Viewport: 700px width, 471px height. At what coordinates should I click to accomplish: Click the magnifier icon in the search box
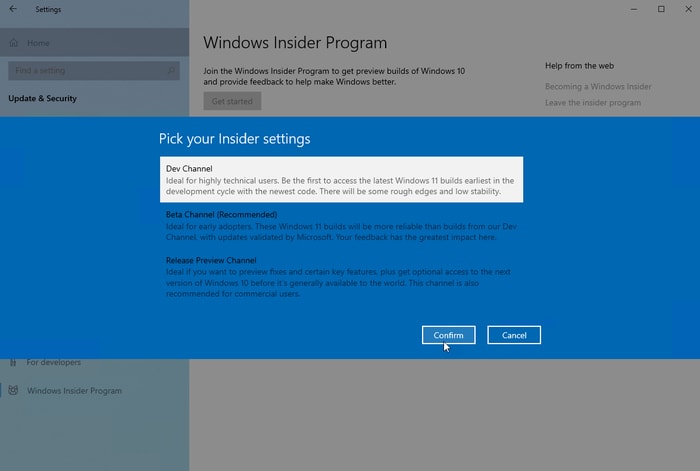click(172, 70)
